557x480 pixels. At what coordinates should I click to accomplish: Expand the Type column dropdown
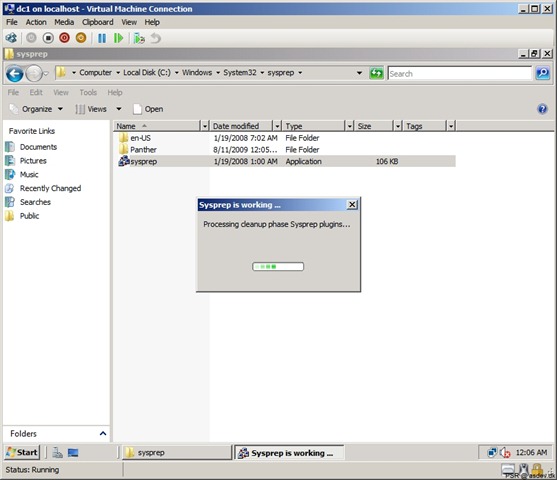350,126
